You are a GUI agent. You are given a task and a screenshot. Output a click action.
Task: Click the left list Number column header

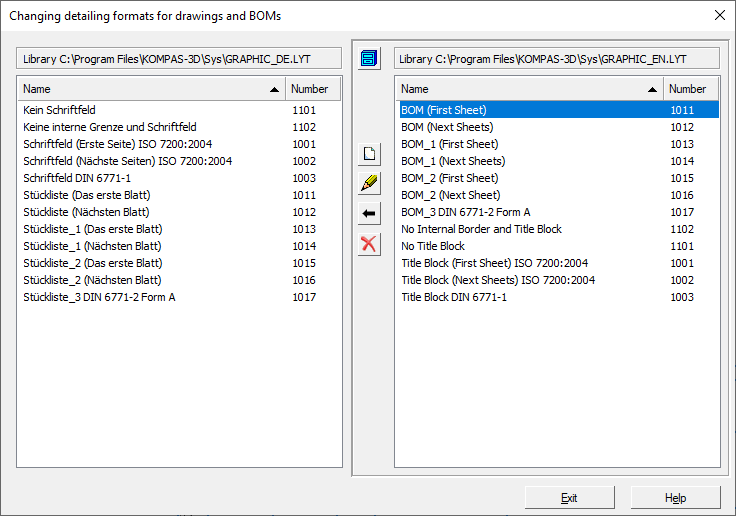[313, 89]
